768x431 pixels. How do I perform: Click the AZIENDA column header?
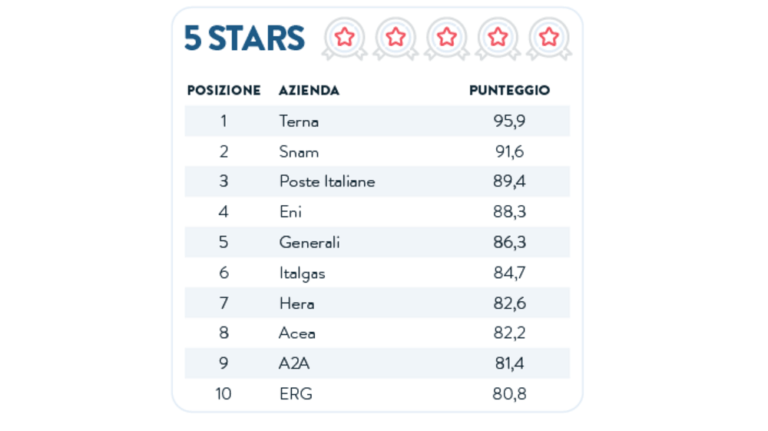(309, 90)
